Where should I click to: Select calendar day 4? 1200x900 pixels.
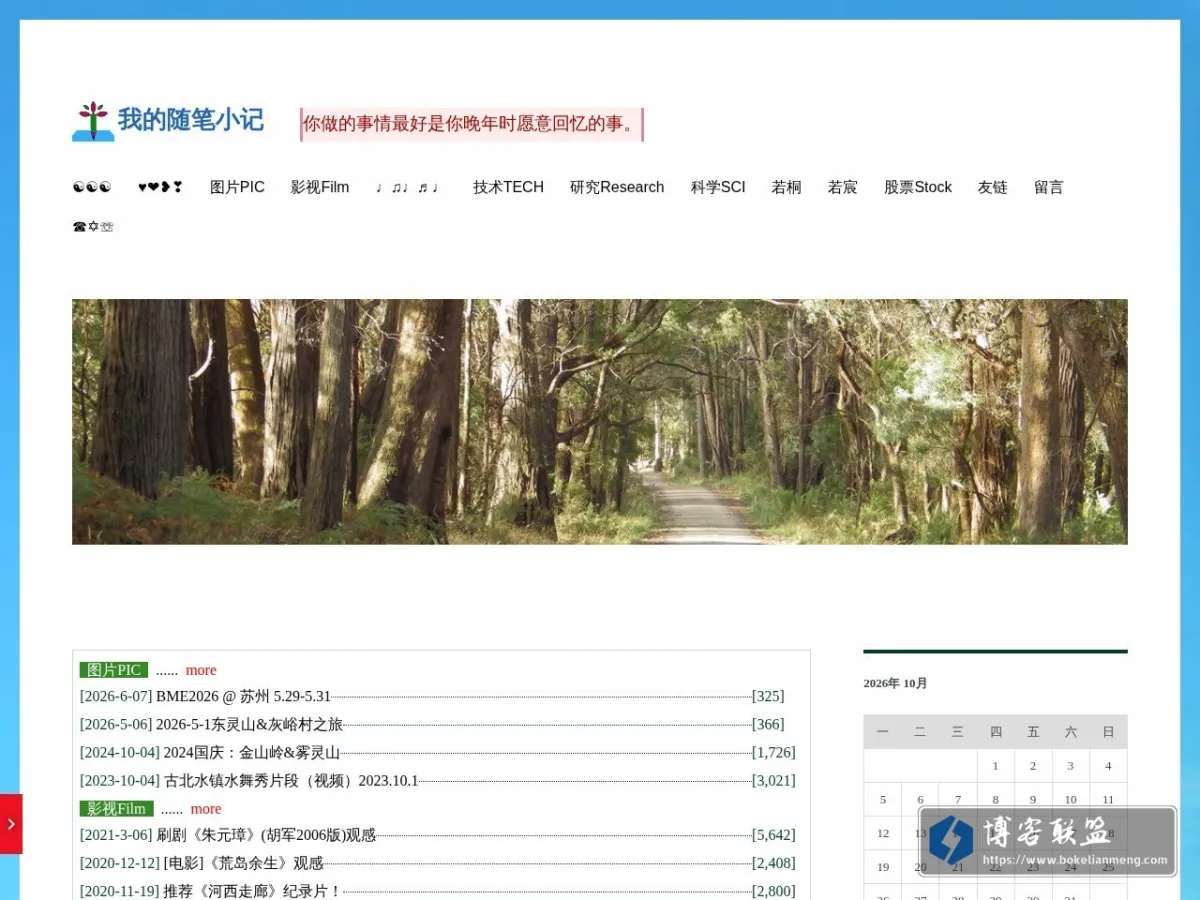1108,766
